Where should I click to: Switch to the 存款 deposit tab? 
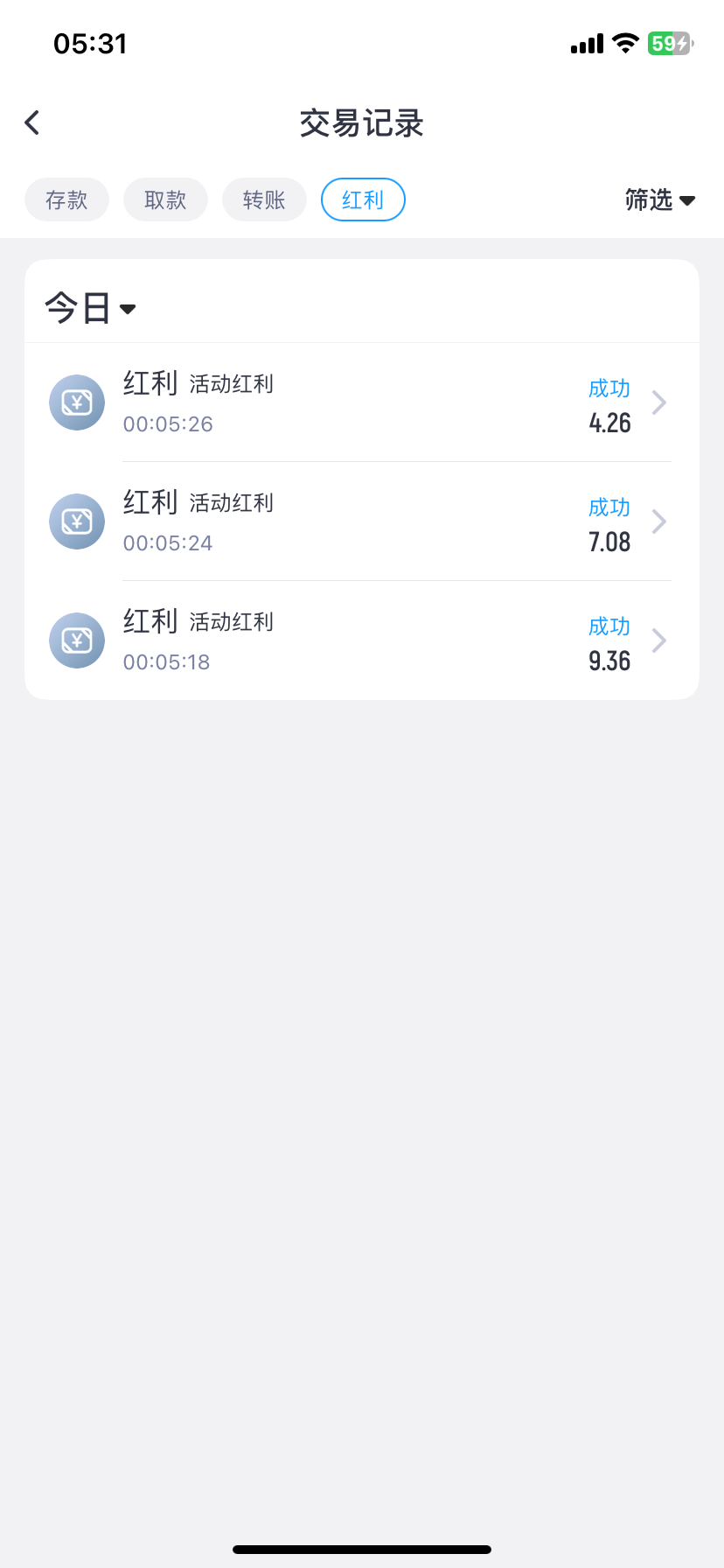pyautogui.click(x=66, y=200)
